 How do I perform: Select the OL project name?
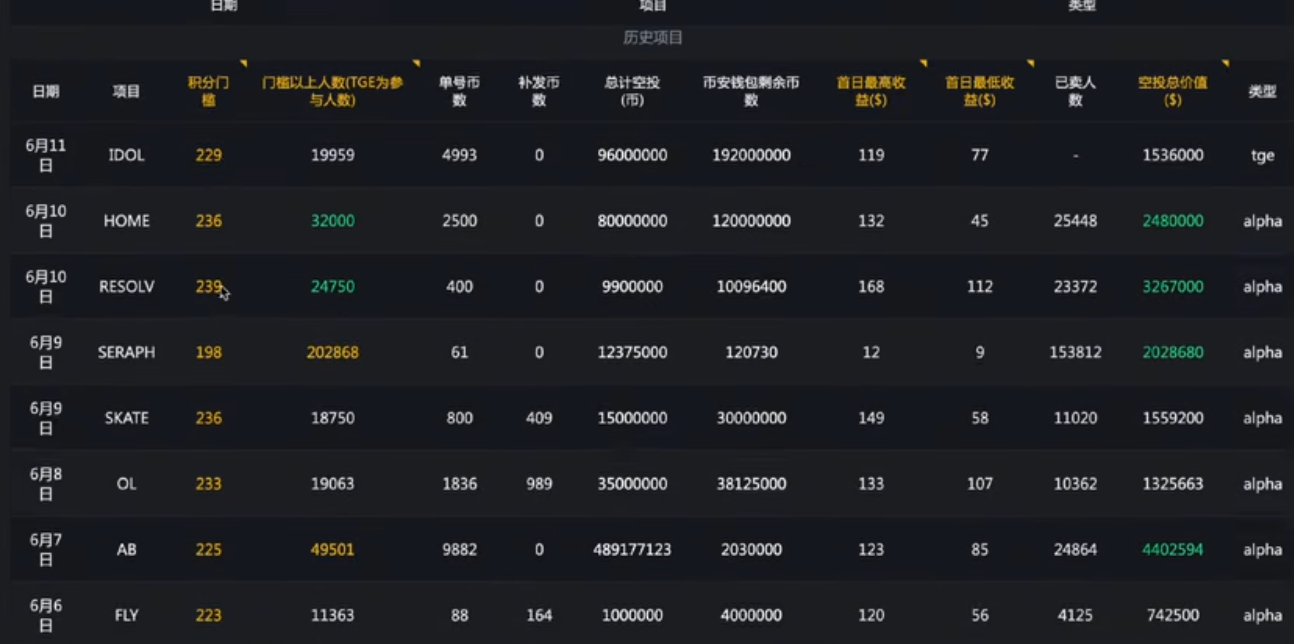tap(127, 484)
